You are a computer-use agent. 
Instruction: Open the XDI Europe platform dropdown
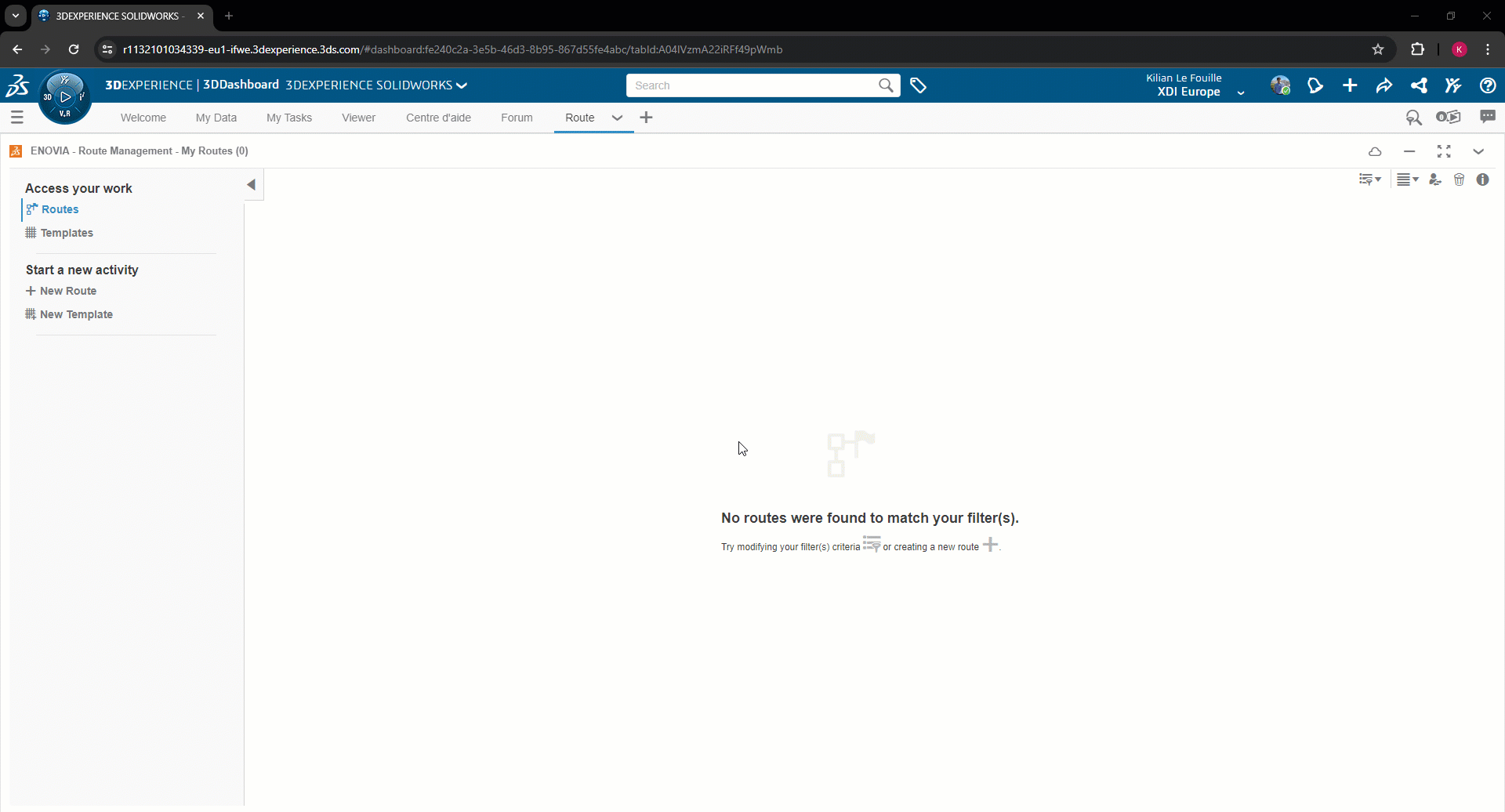[1240, 92]
